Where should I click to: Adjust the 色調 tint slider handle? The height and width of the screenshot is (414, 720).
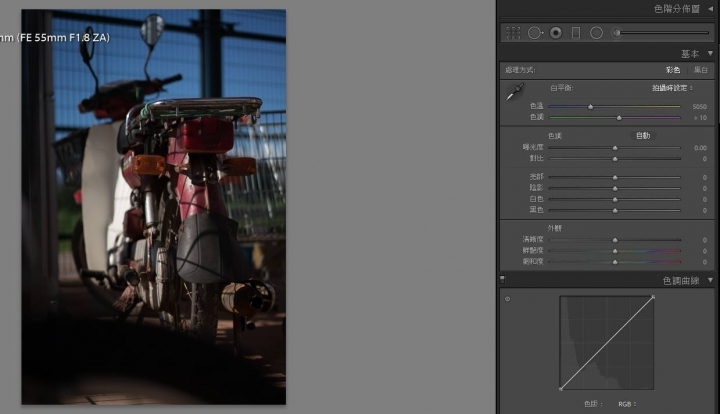click(x=619, y=118)
